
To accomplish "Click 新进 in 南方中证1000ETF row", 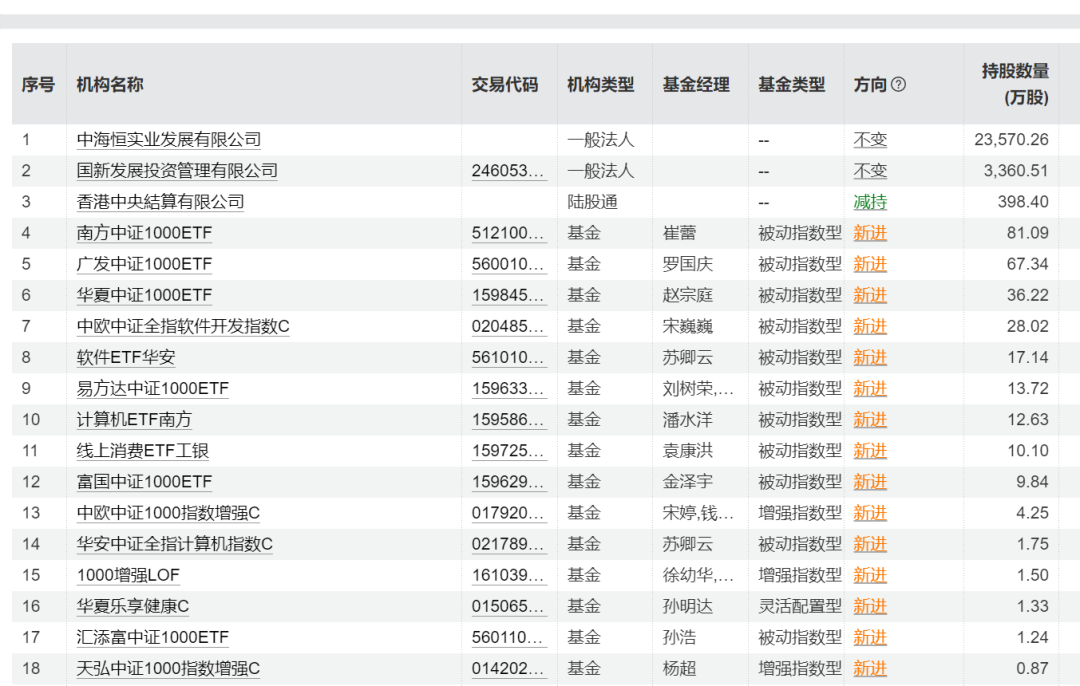I will [x=870, y=233].
